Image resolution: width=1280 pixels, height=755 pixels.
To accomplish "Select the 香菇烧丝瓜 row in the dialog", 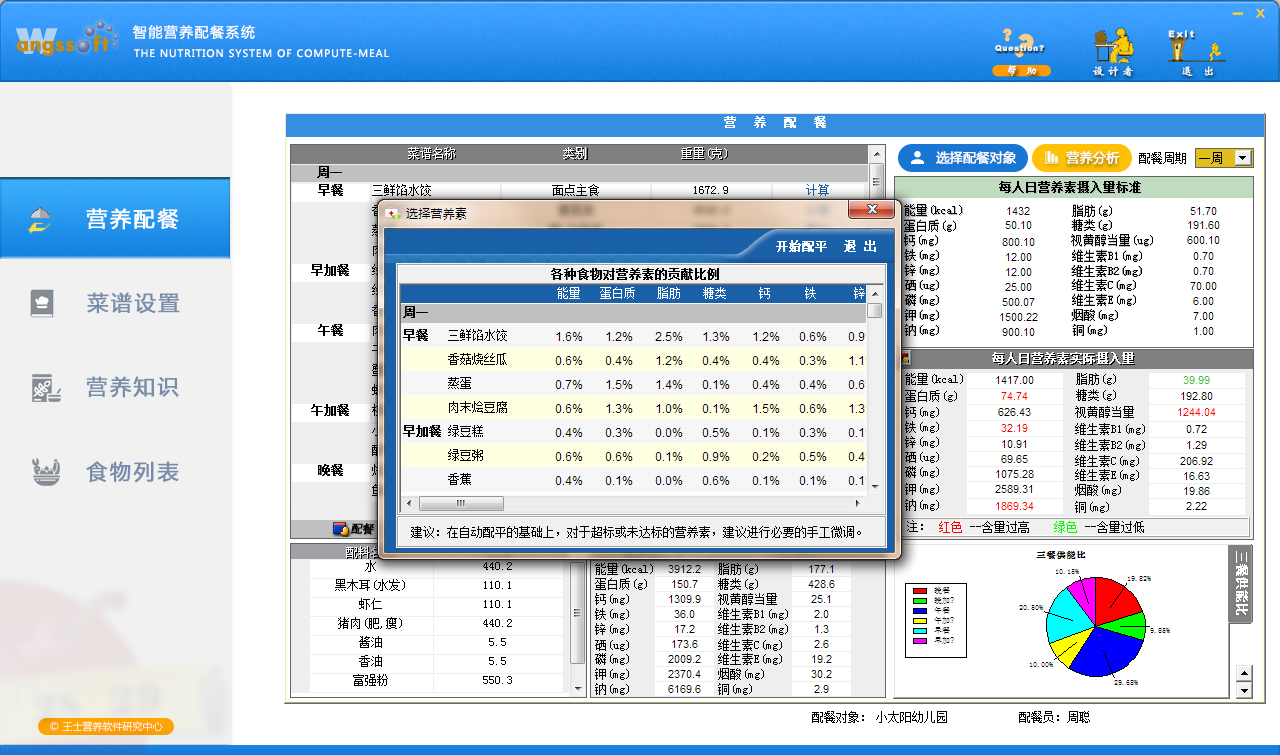I will pos(633,360).
